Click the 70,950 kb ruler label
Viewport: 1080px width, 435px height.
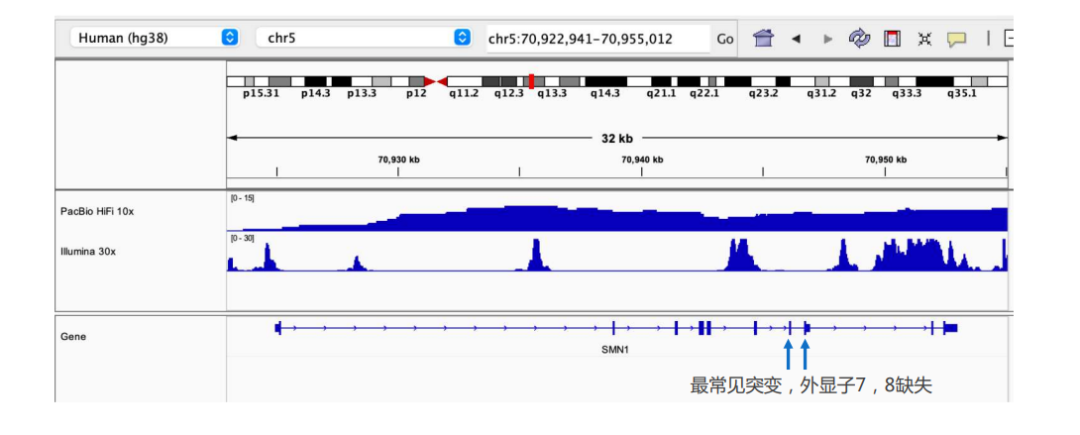[886, 160]
